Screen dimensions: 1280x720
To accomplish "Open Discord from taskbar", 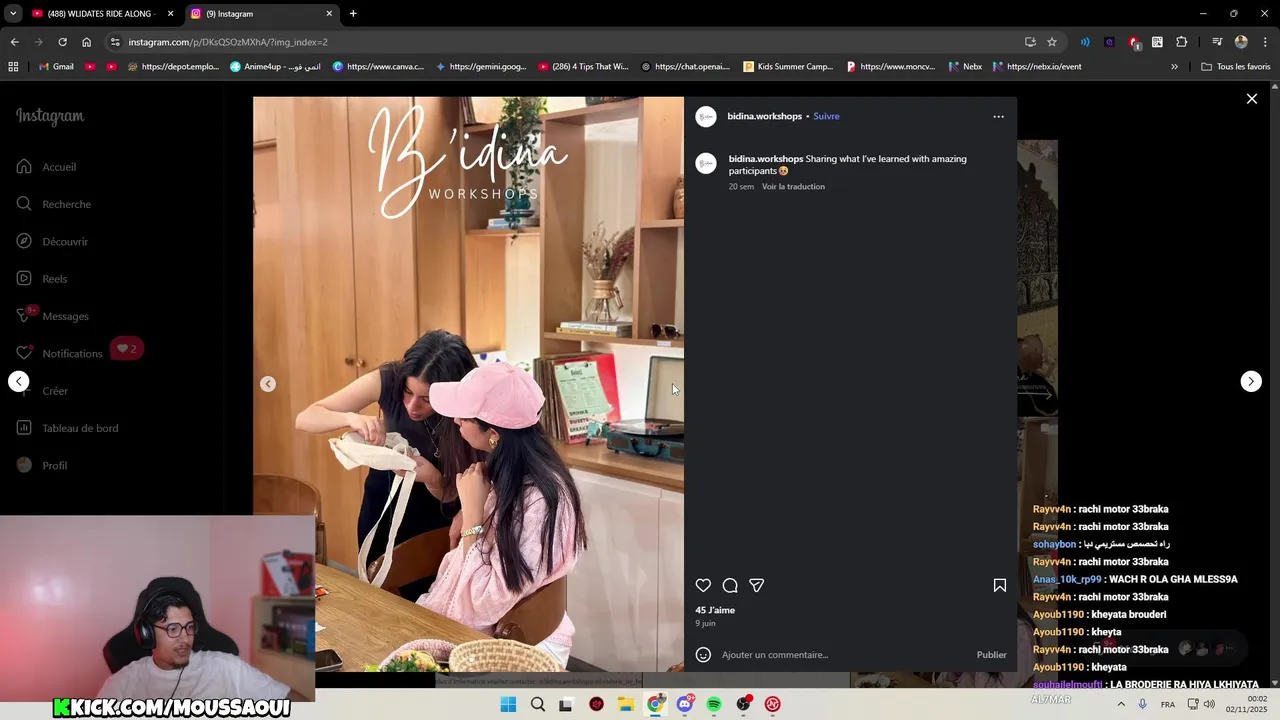I will click(685, 705).
